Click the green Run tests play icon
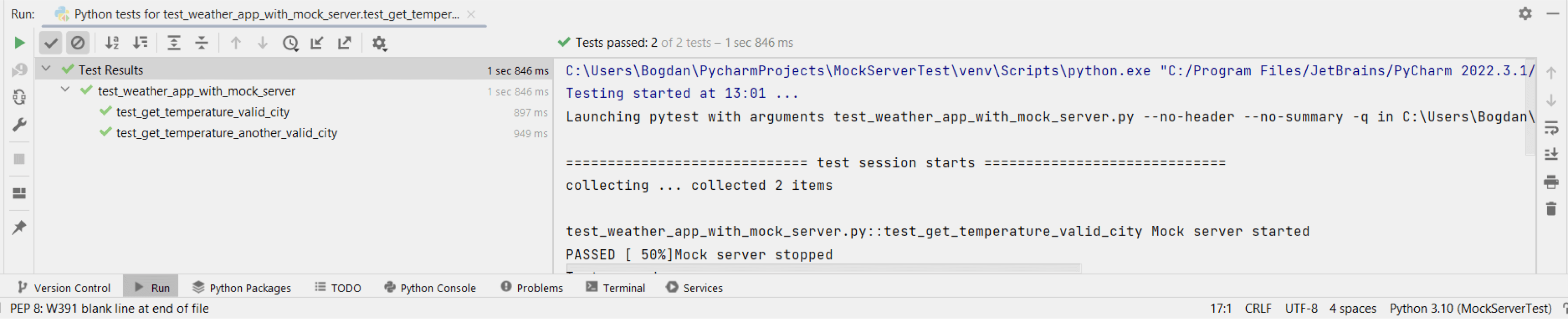Viewport: 1568px width, 319px height. coord(19,43)
